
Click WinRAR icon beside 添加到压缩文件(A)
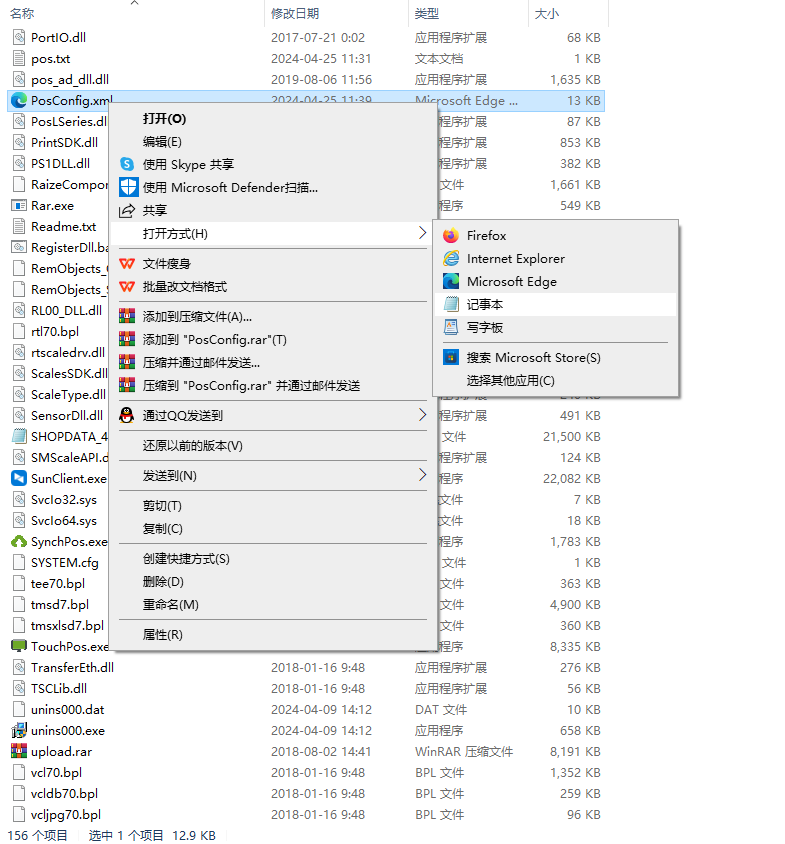(x=127, y=316)
